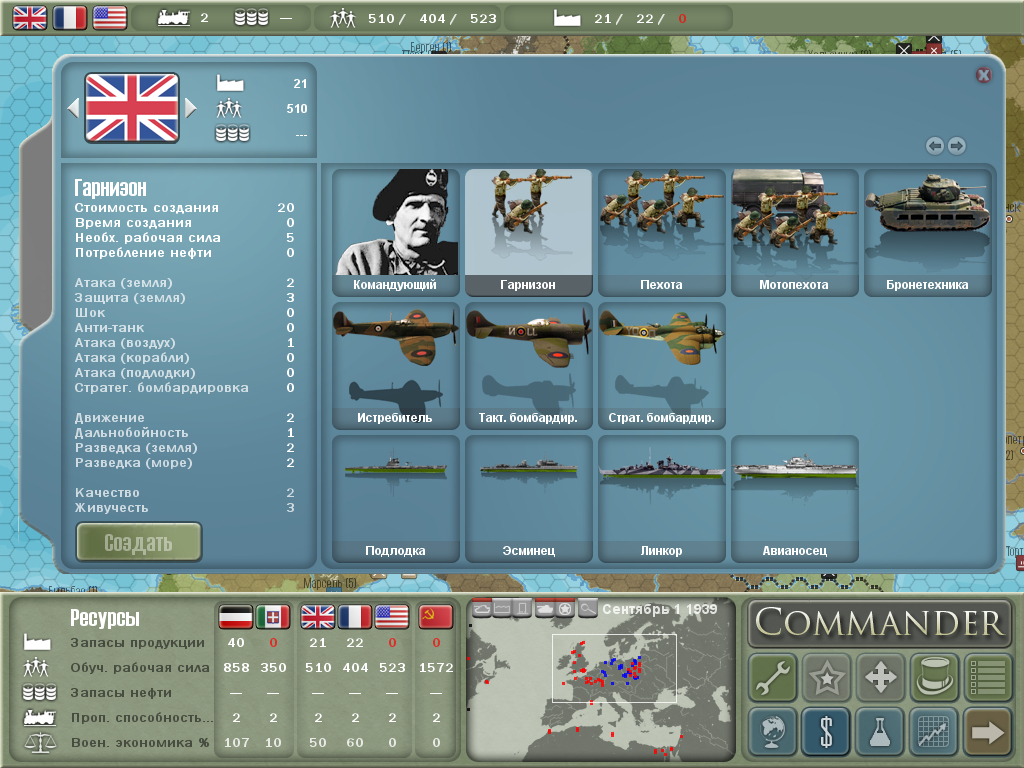The width and height of the screenshot is (1024, 768).
Task: Open the list report icon
Action: 987,678
